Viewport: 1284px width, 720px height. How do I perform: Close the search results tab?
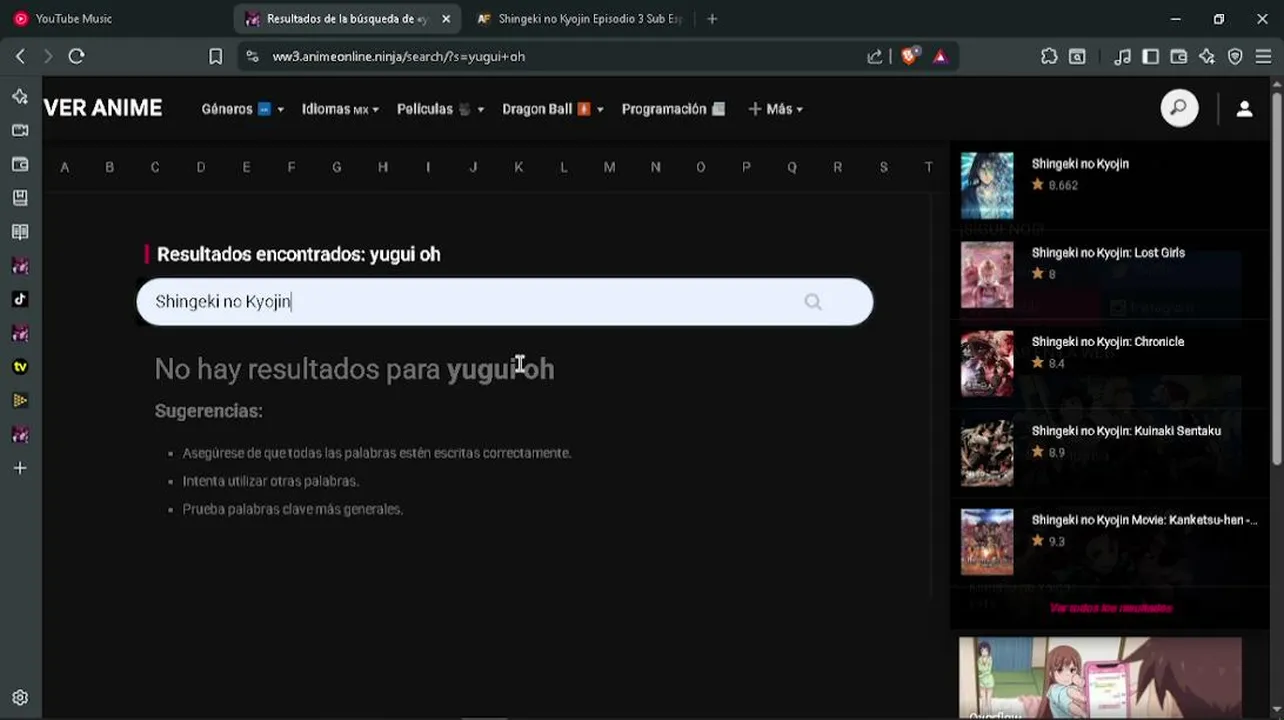[x=446, y=19]
